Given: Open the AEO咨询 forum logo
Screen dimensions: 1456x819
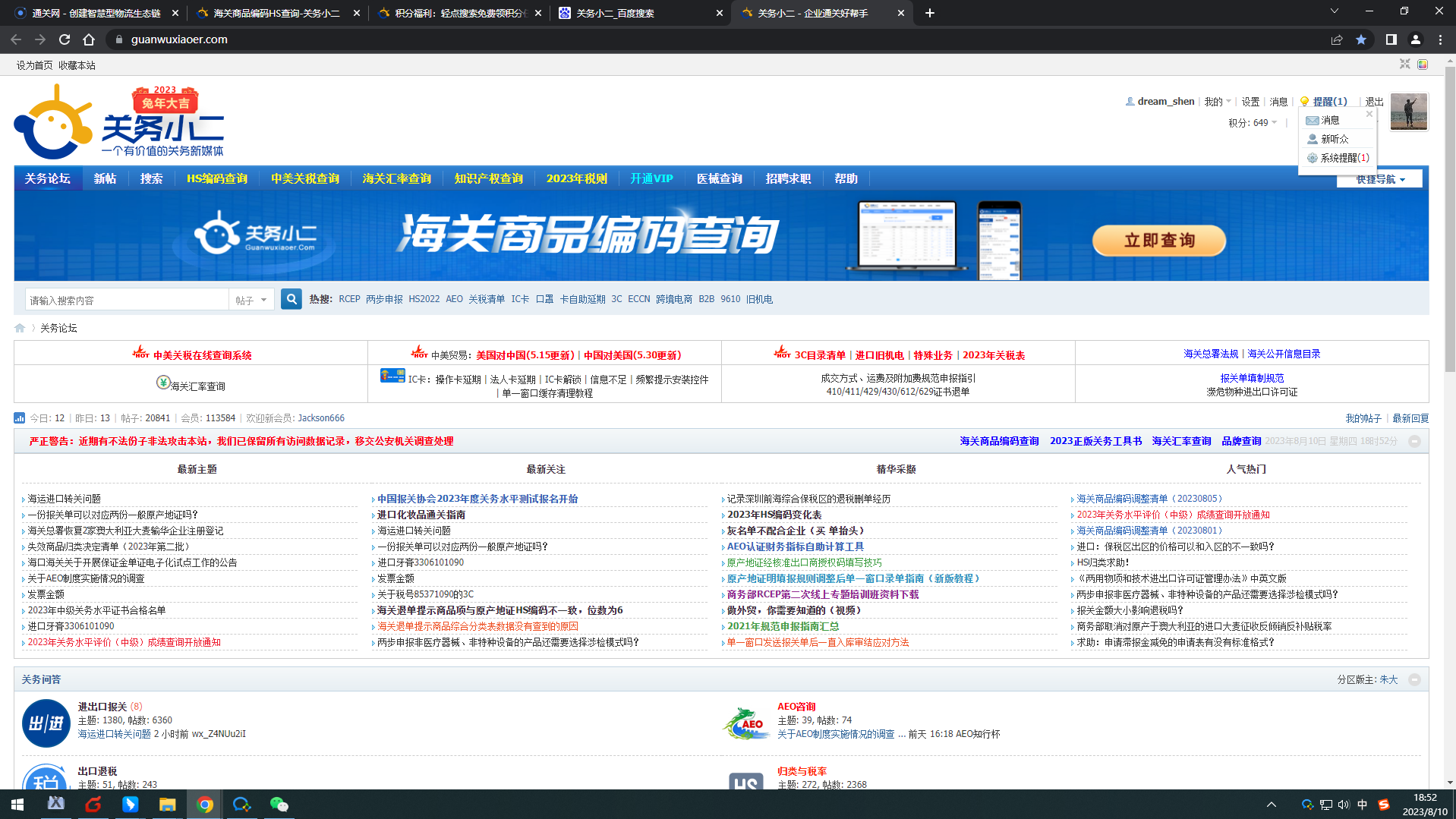Looking at the screenshot, I should click(746, 723).
